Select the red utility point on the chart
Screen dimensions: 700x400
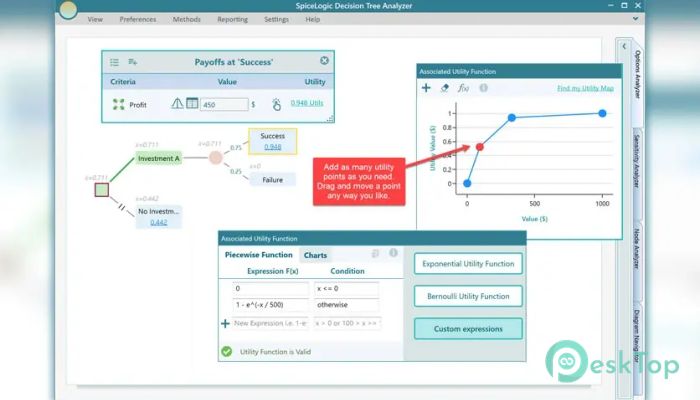479,147
